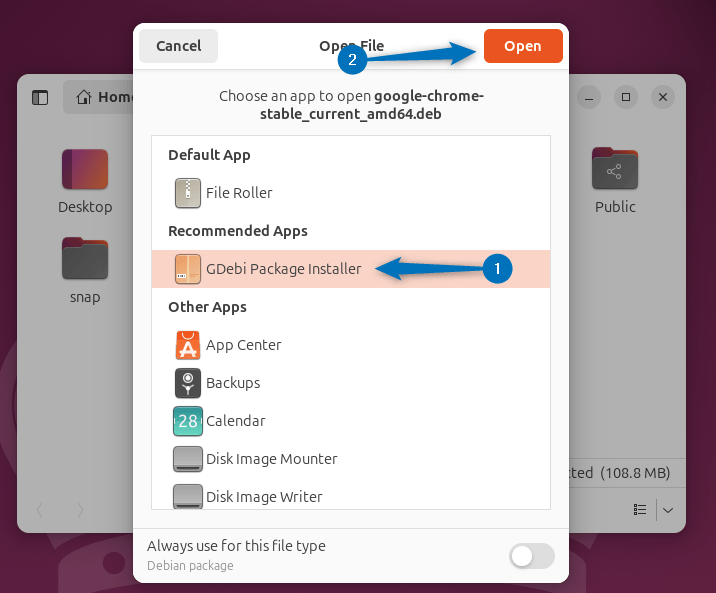Viewport: 716px width, 593px height.
Task: Pick the App Center icon
Action: 188,345
